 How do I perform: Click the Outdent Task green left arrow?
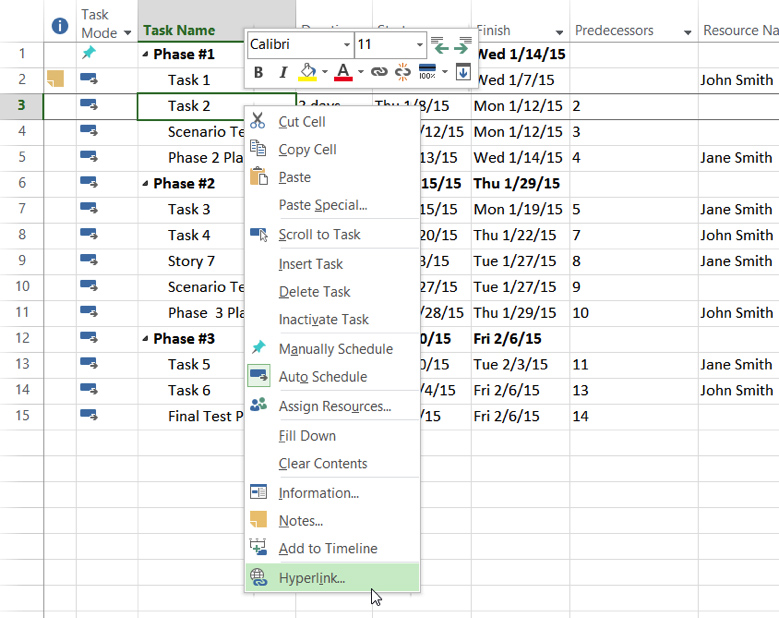click(441, 46)
